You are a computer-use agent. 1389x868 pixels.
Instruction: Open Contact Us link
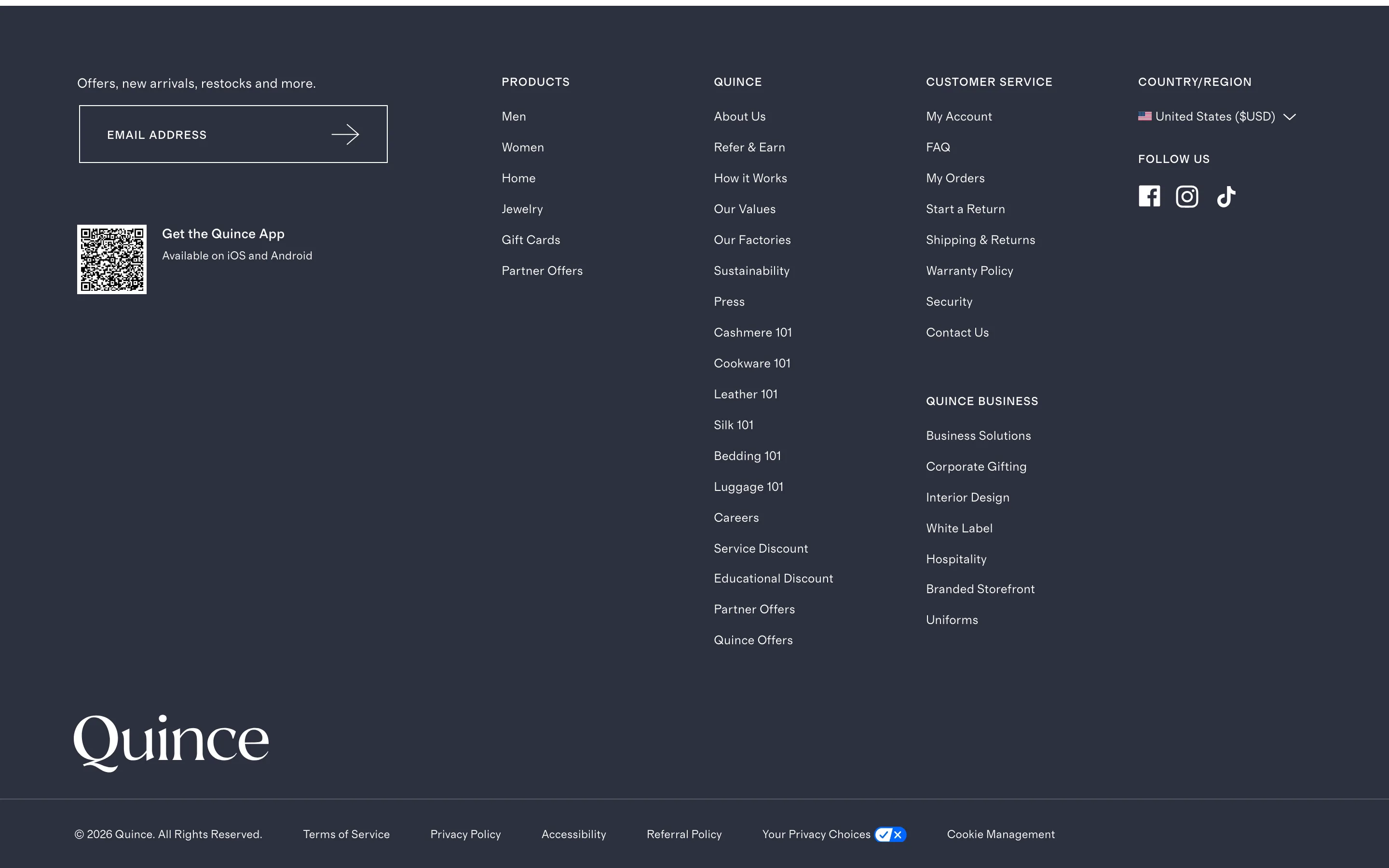point(957,332)
